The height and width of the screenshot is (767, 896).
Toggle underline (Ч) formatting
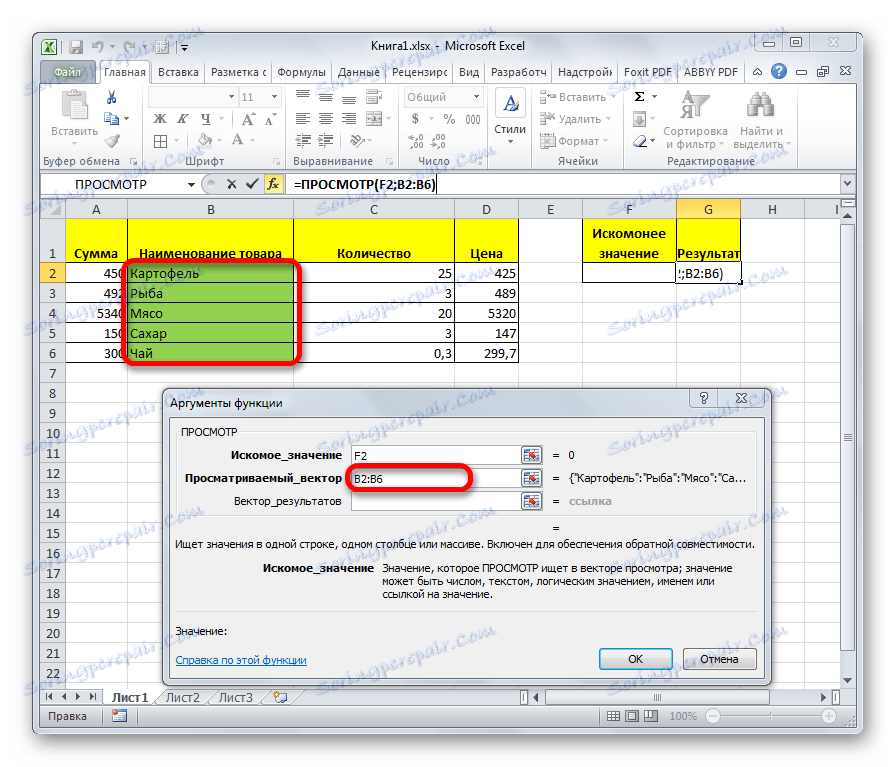pyautogui.click(x=206, y=119)
